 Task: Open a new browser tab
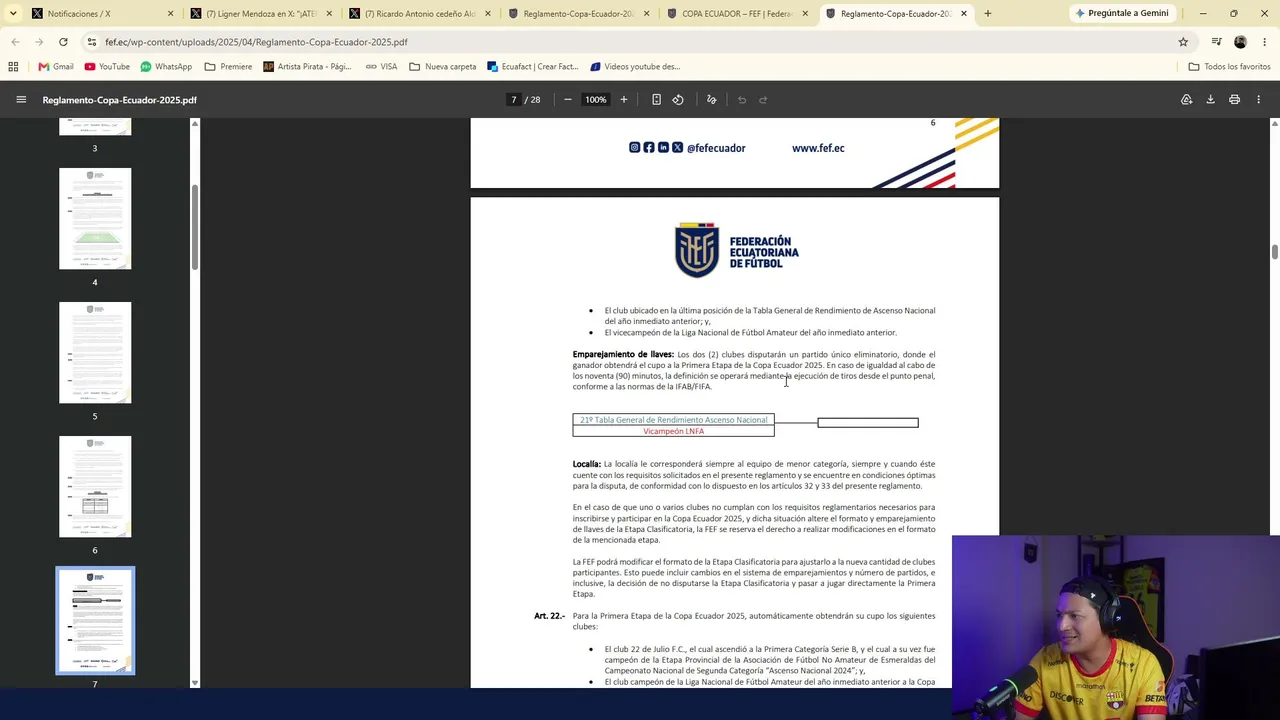pyautogui.click(x=987, y=14)
